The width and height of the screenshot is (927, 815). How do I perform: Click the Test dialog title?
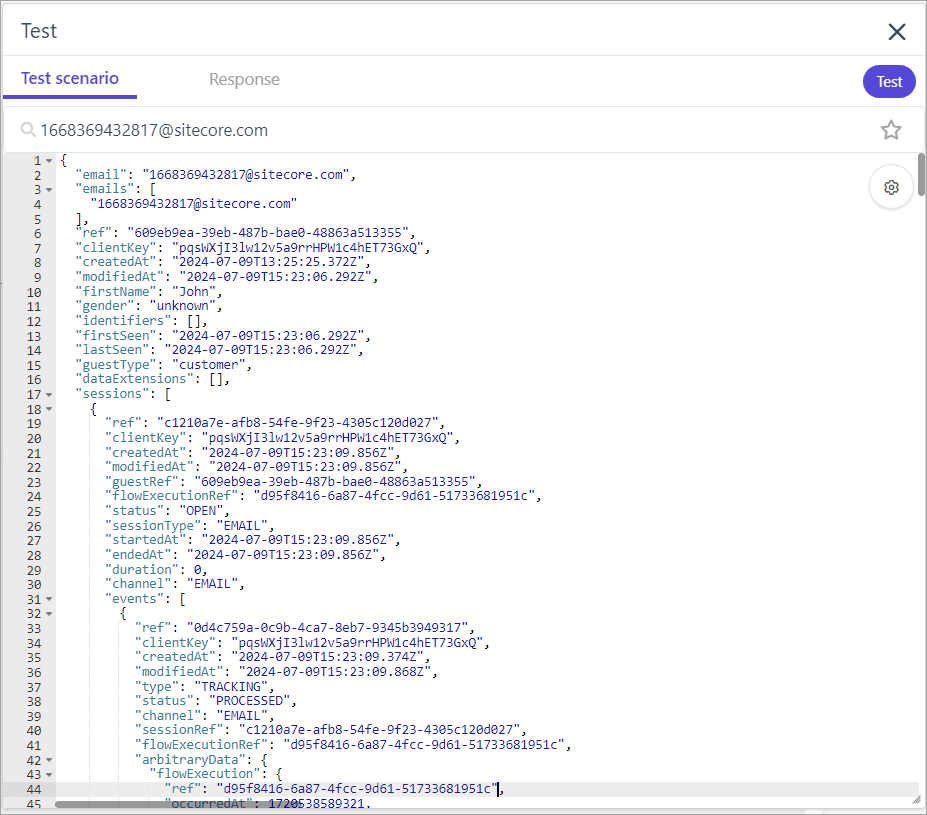pos(39,31)
